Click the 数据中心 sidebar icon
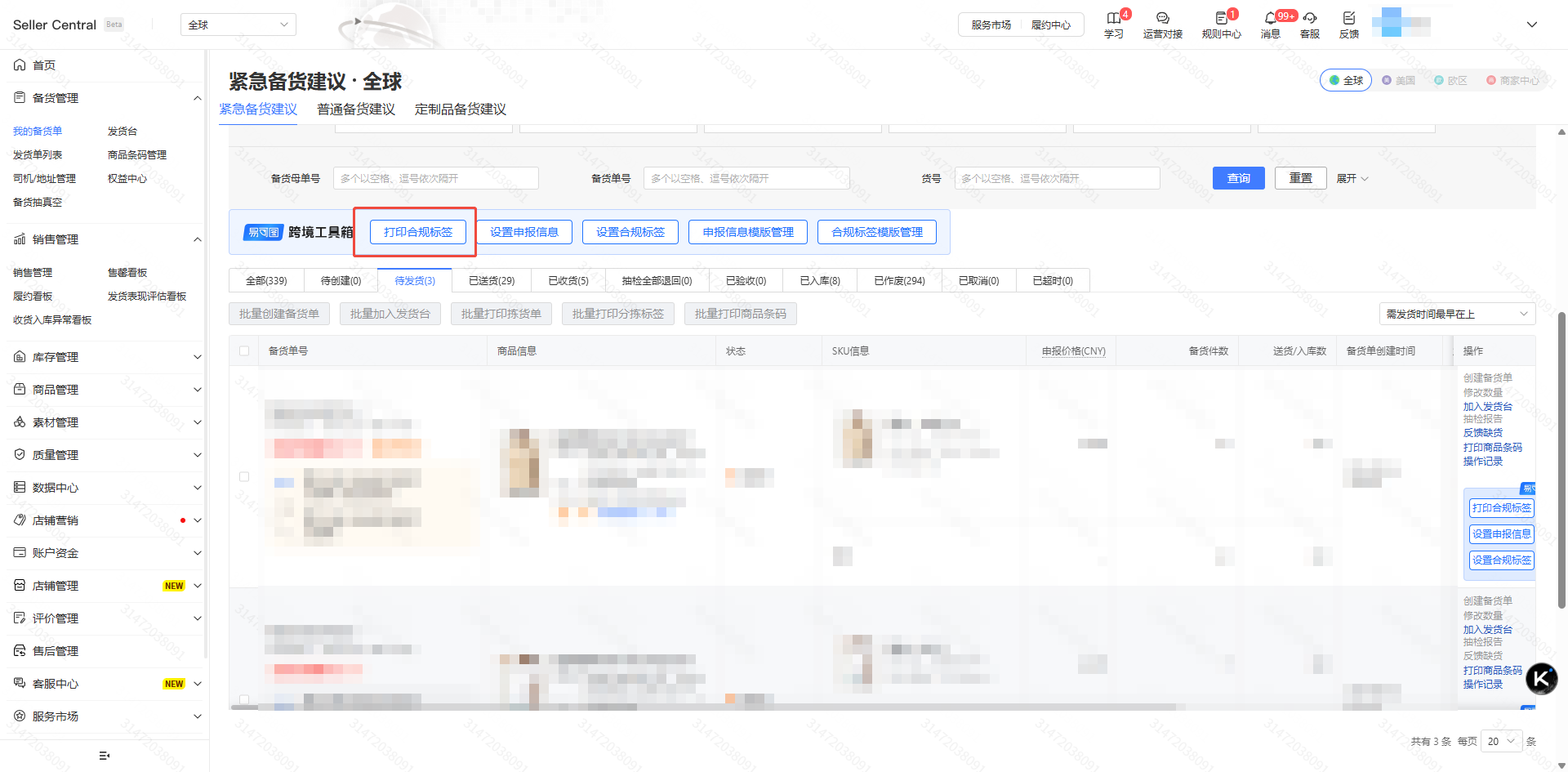This screenshot has width=1568, height=772. coord(20,487)
